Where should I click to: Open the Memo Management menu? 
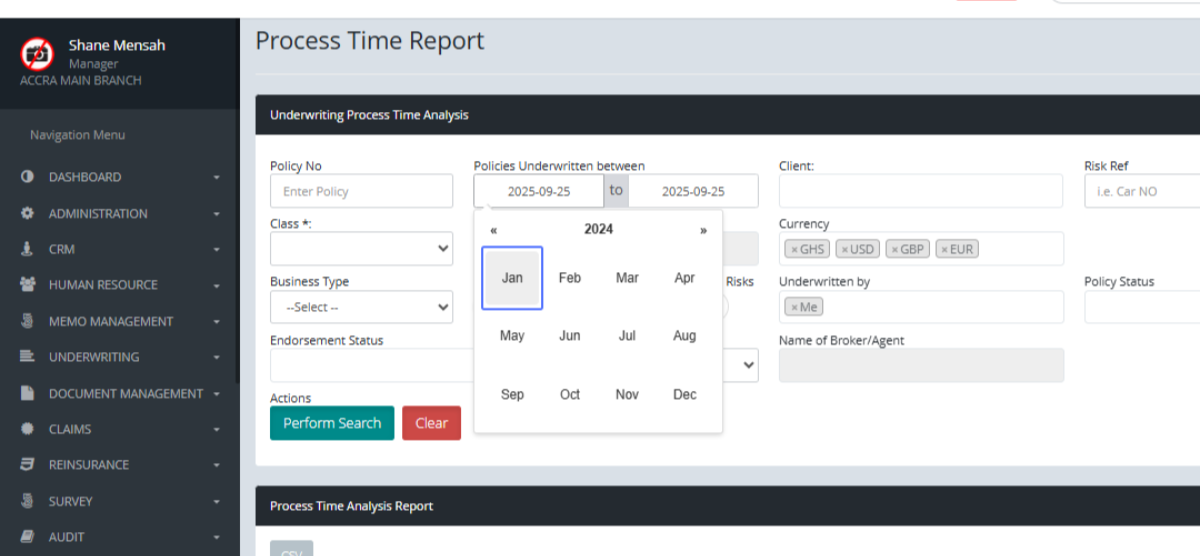tap(110, 321)
